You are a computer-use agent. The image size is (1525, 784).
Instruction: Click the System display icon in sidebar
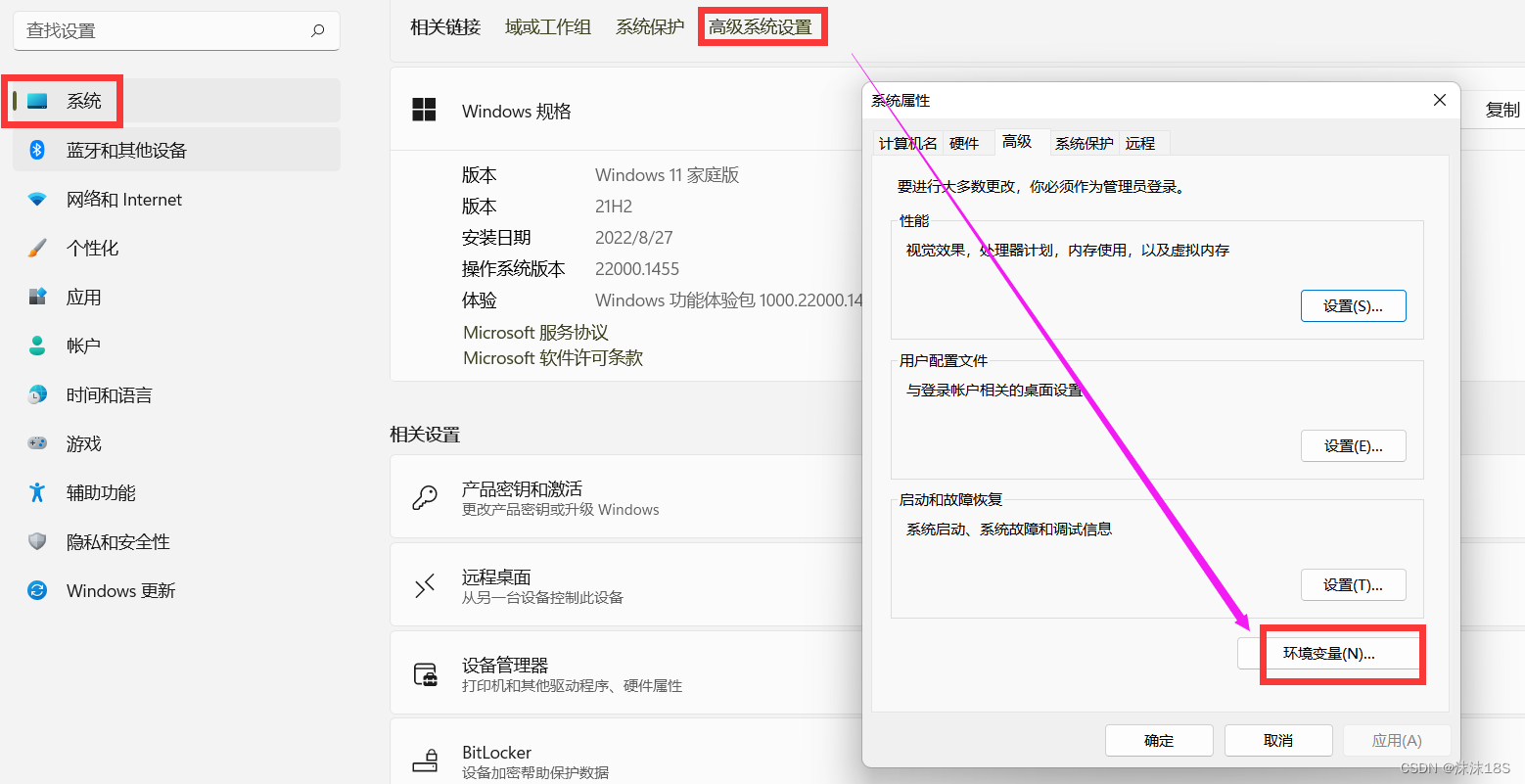37,101
